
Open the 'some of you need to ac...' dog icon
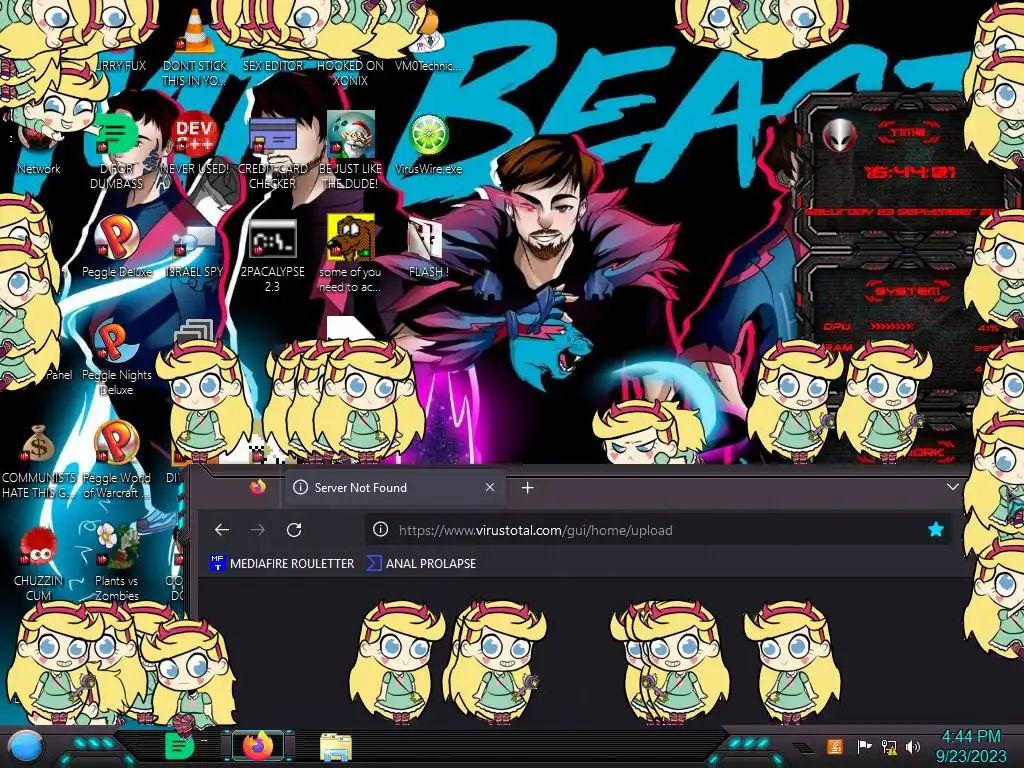pos(350,253)
